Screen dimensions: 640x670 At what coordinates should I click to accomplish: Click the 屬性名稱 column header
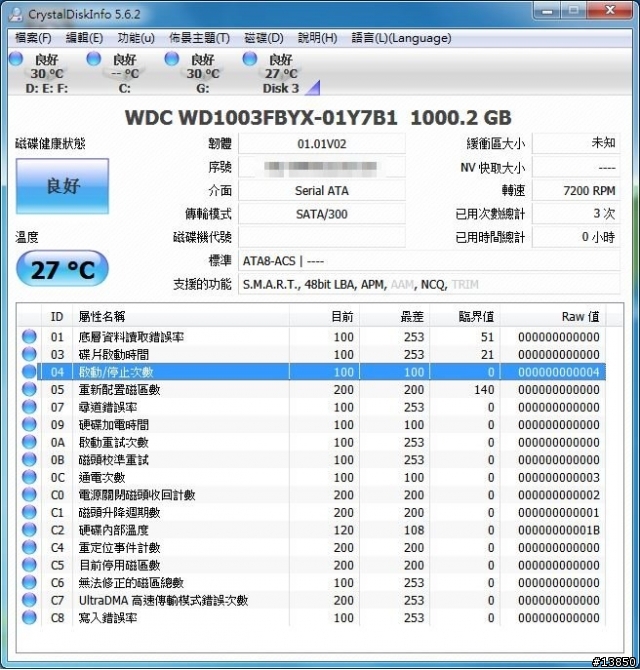[x=181, y=317]
